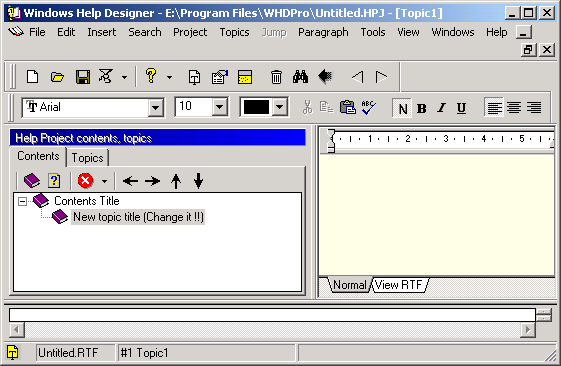Open topic properties icon in toolbar
This screenshot has height=366, width=561.
click(220, 77)
